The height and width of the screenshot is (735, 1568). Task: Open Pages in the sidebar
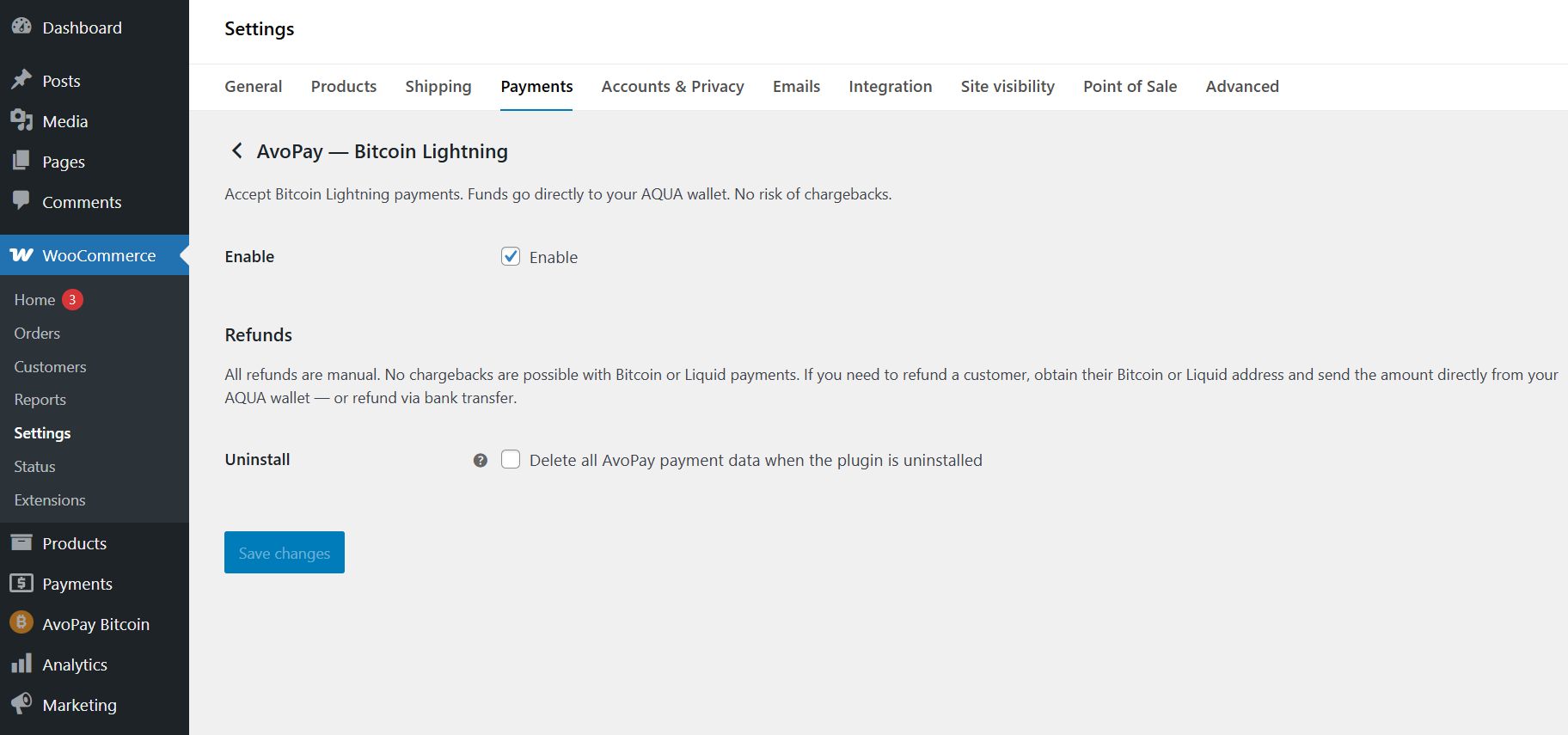coord(95,162)
